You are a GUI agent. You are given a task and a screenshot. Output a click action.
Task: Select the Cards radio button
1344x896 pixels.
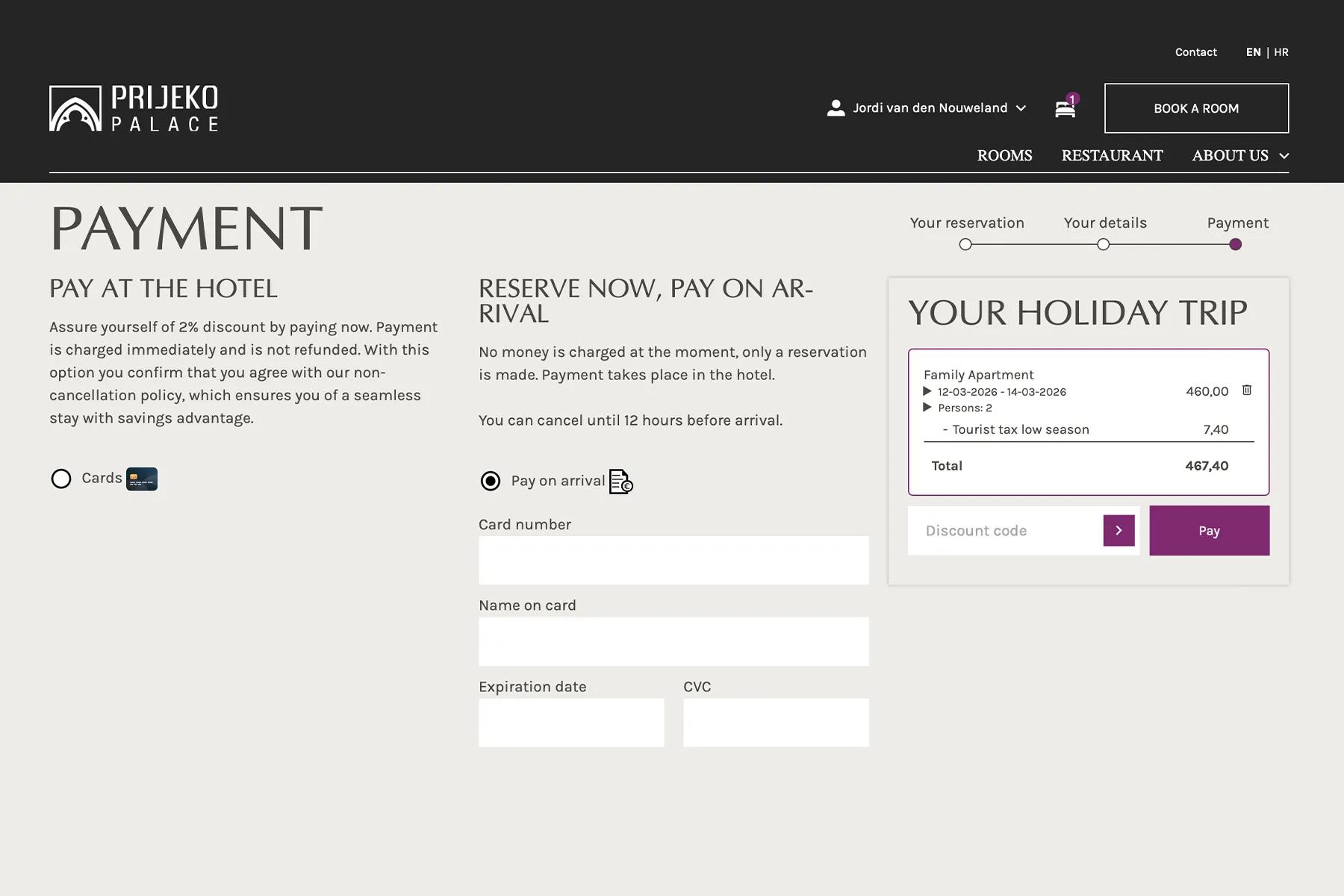coord(61,479)
